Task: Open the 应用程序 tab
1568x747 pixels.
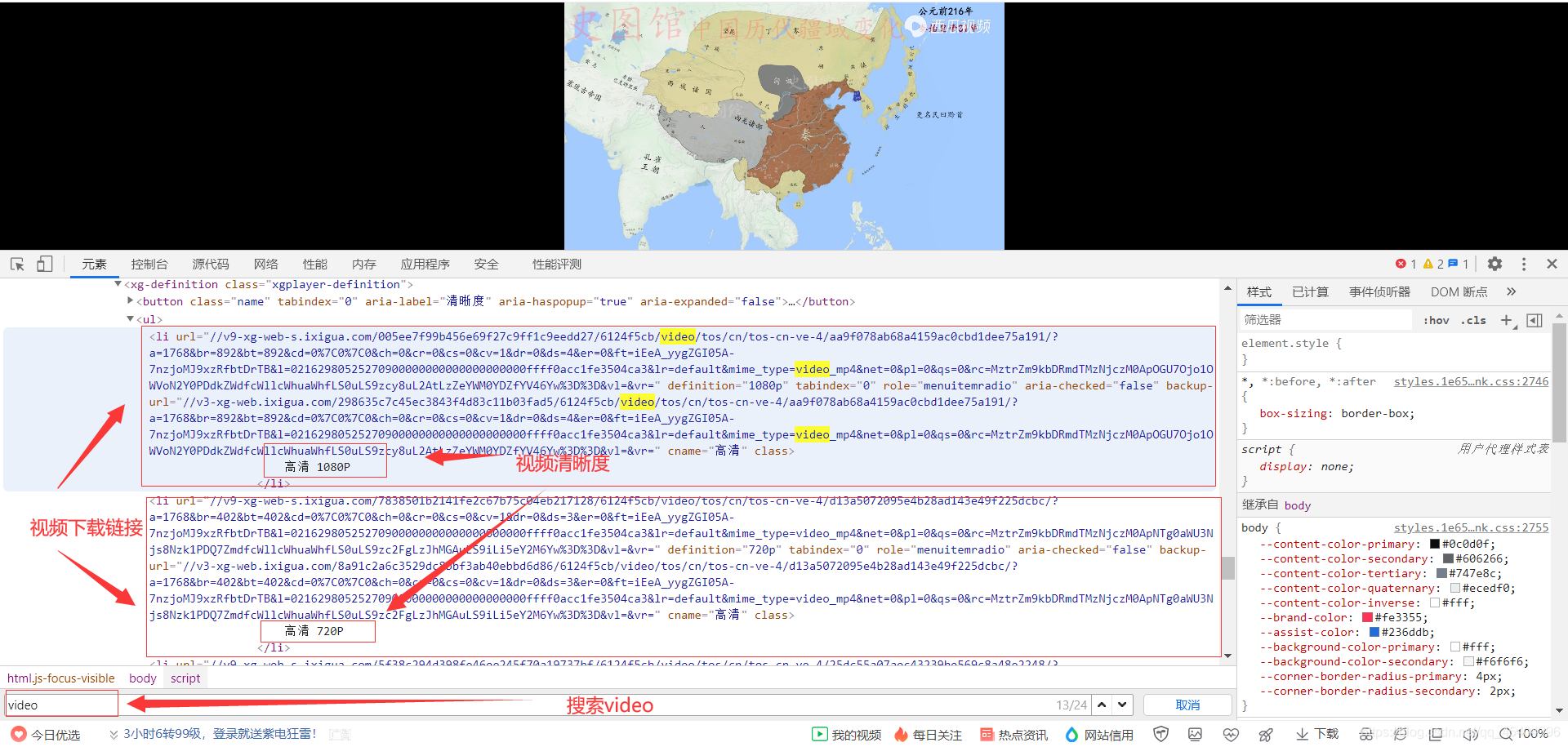Action: (x=425, y=264)
